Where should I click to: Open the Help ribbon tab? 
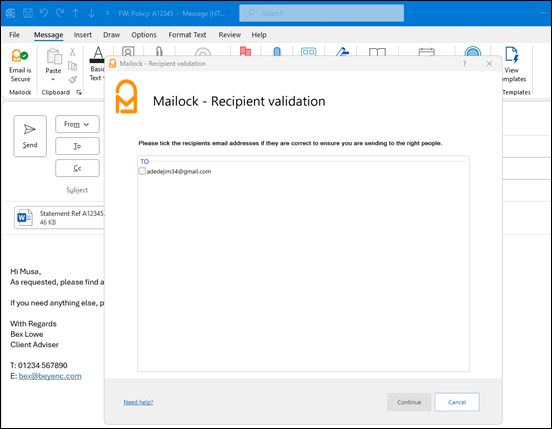click(259, 35)
